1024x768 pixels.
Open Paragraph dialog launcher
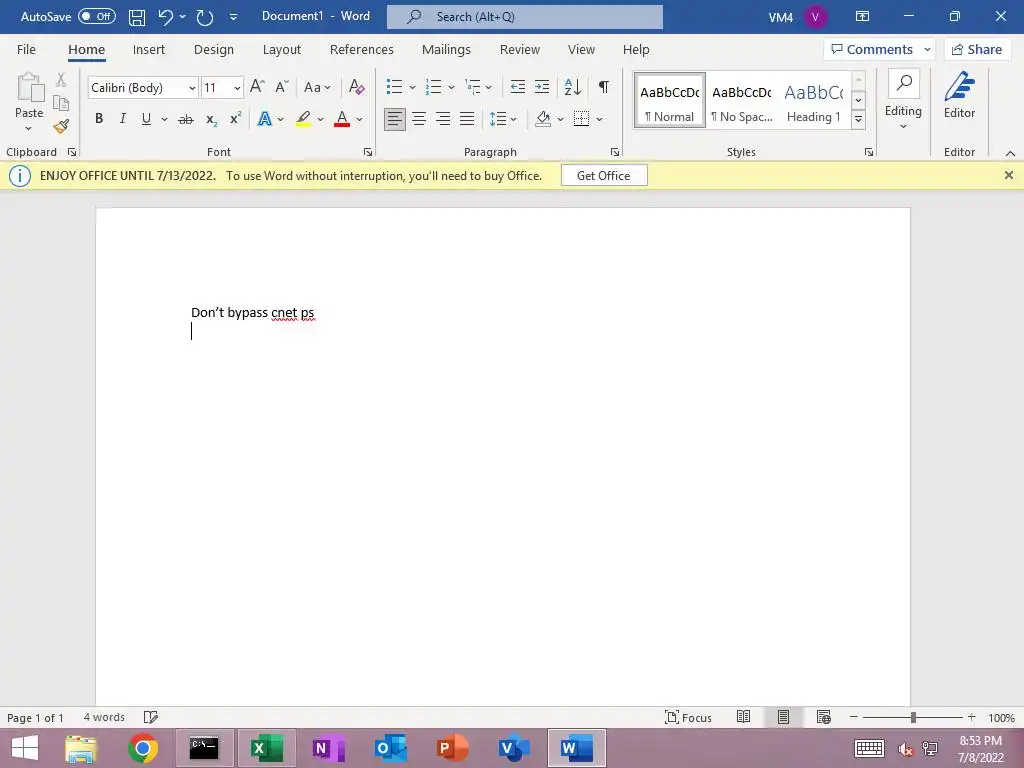point(615,152)
